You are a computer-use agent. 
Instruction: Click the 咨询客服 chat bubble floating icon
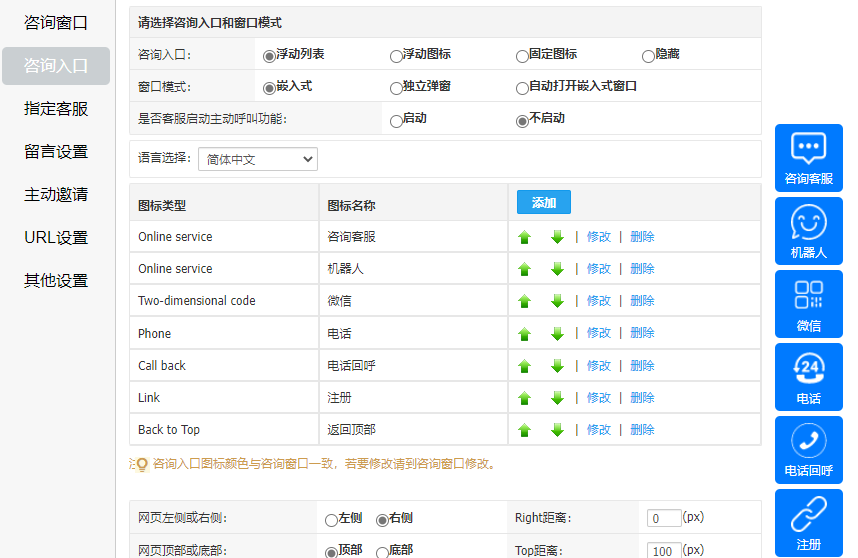pyautogui.click(x=808, y=157)
